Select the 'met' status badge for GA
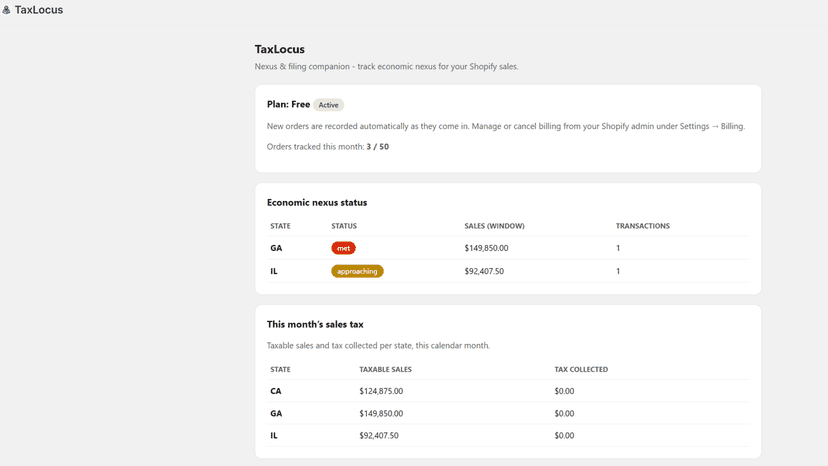This screenshot has height=466, width=828. 343,248
